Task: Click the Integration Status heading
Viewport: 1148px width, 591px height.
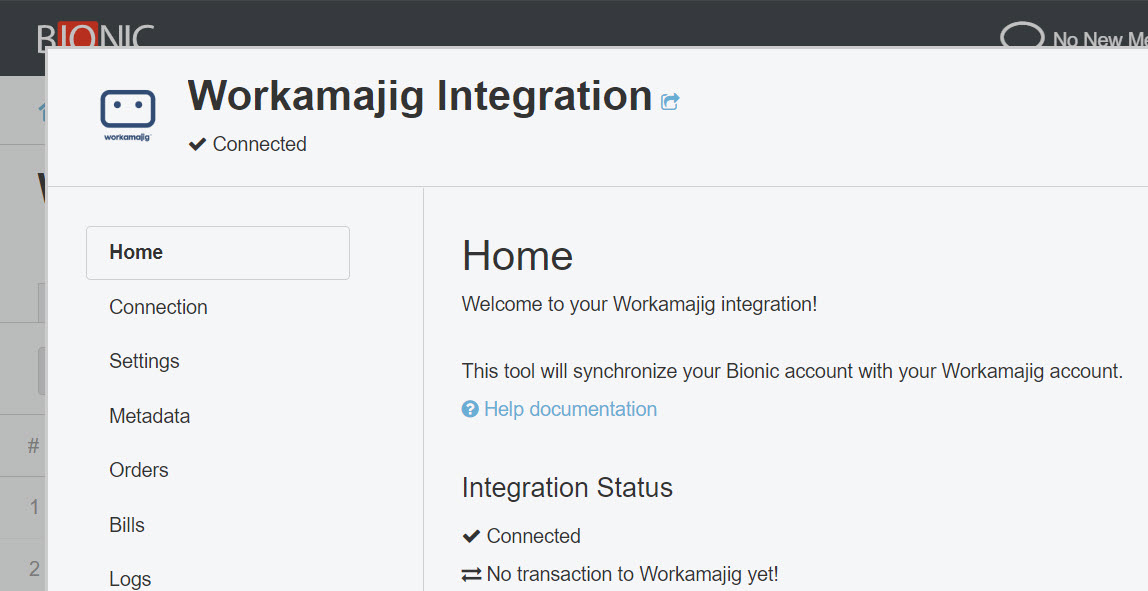Action: (567, 488)
